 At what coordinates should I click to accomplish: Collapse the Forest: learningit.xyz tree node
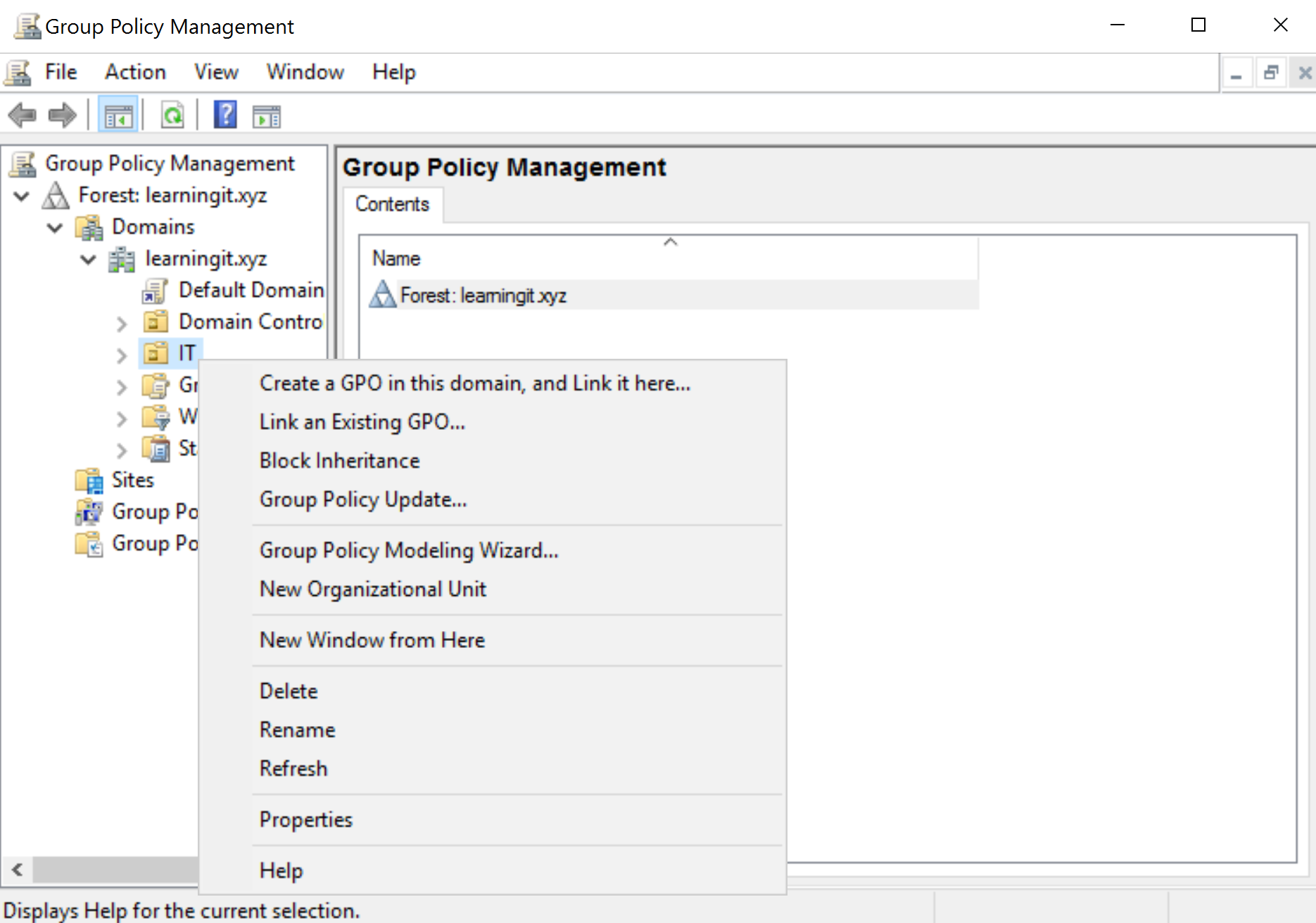22,196
